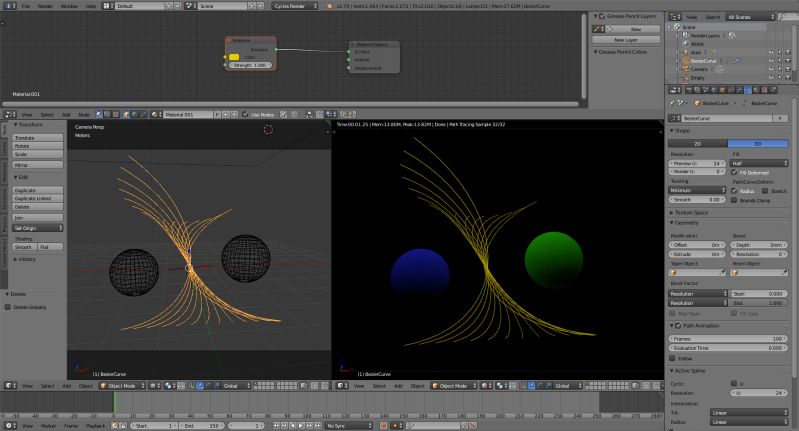Select the Object tab (orange cube) in properties

click(x=722, y=90)
